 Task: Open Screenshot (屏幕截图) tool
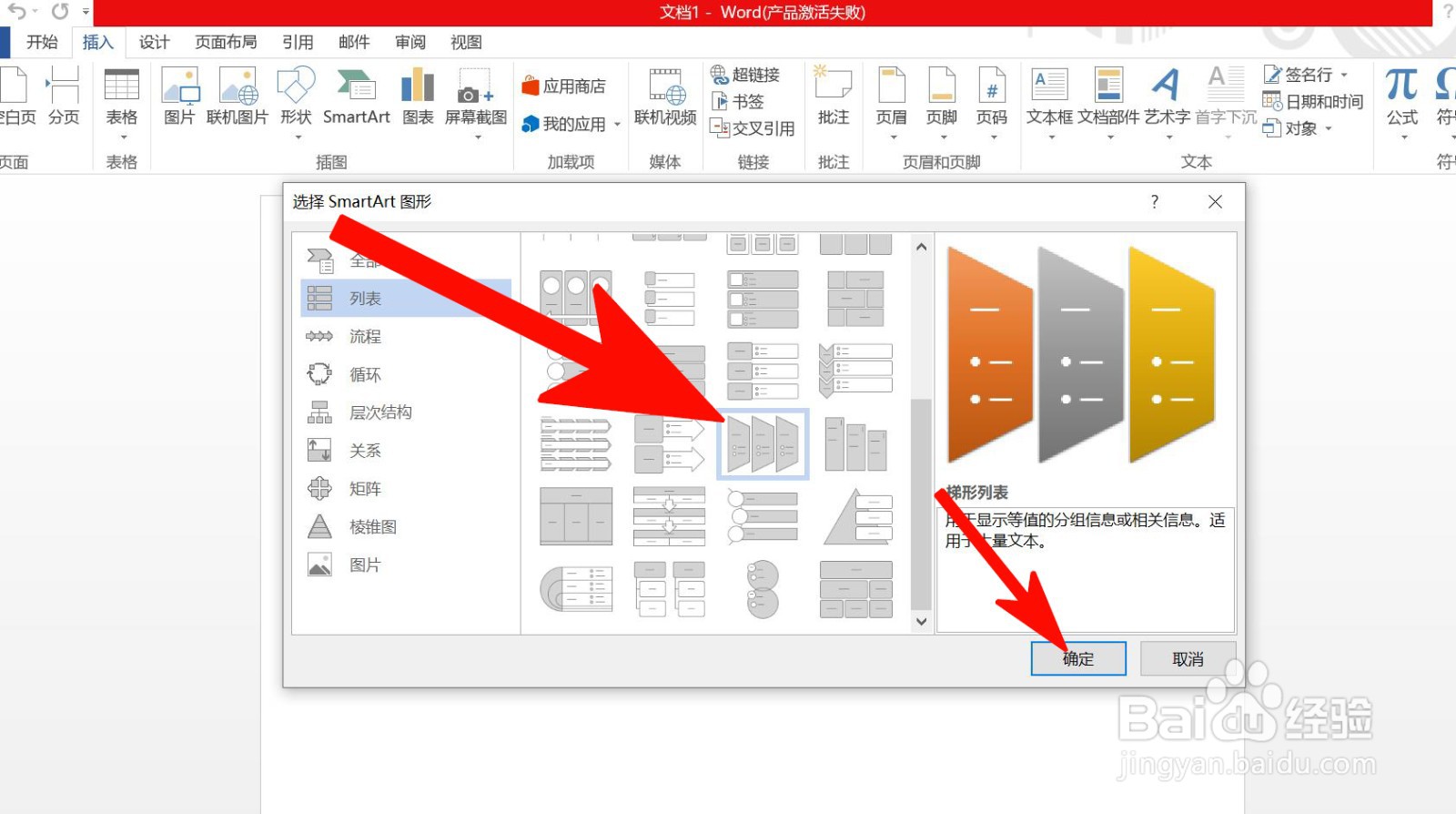pos(476,103)
